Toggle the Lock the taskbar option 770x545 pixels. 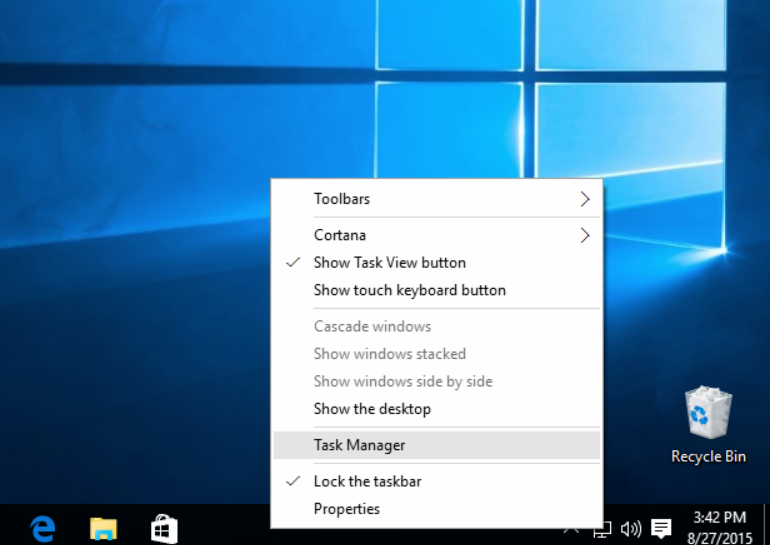(x=367, y=481)
